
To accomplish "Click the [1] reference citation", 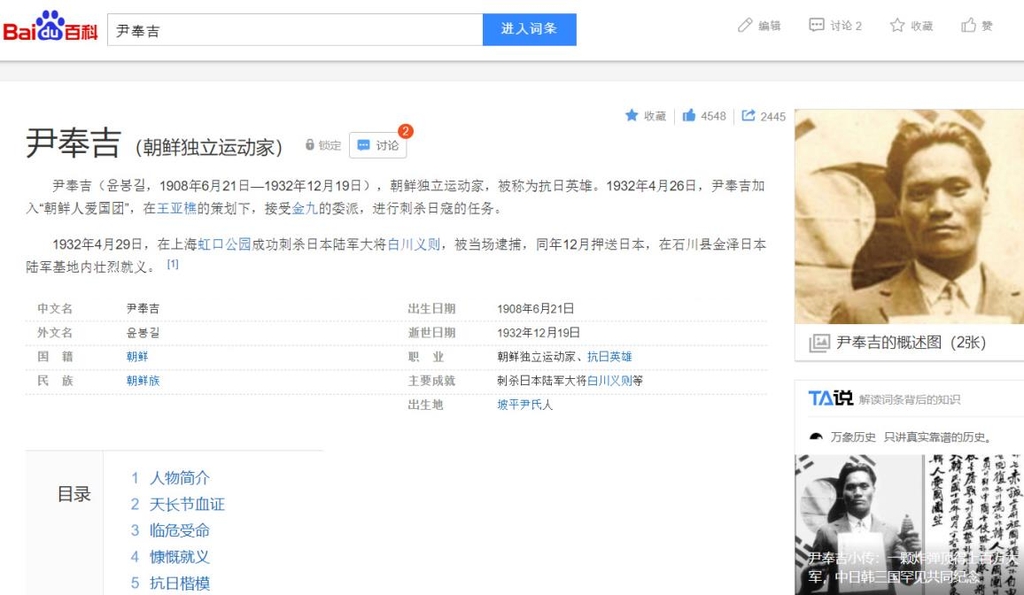I will click(173, 265).
